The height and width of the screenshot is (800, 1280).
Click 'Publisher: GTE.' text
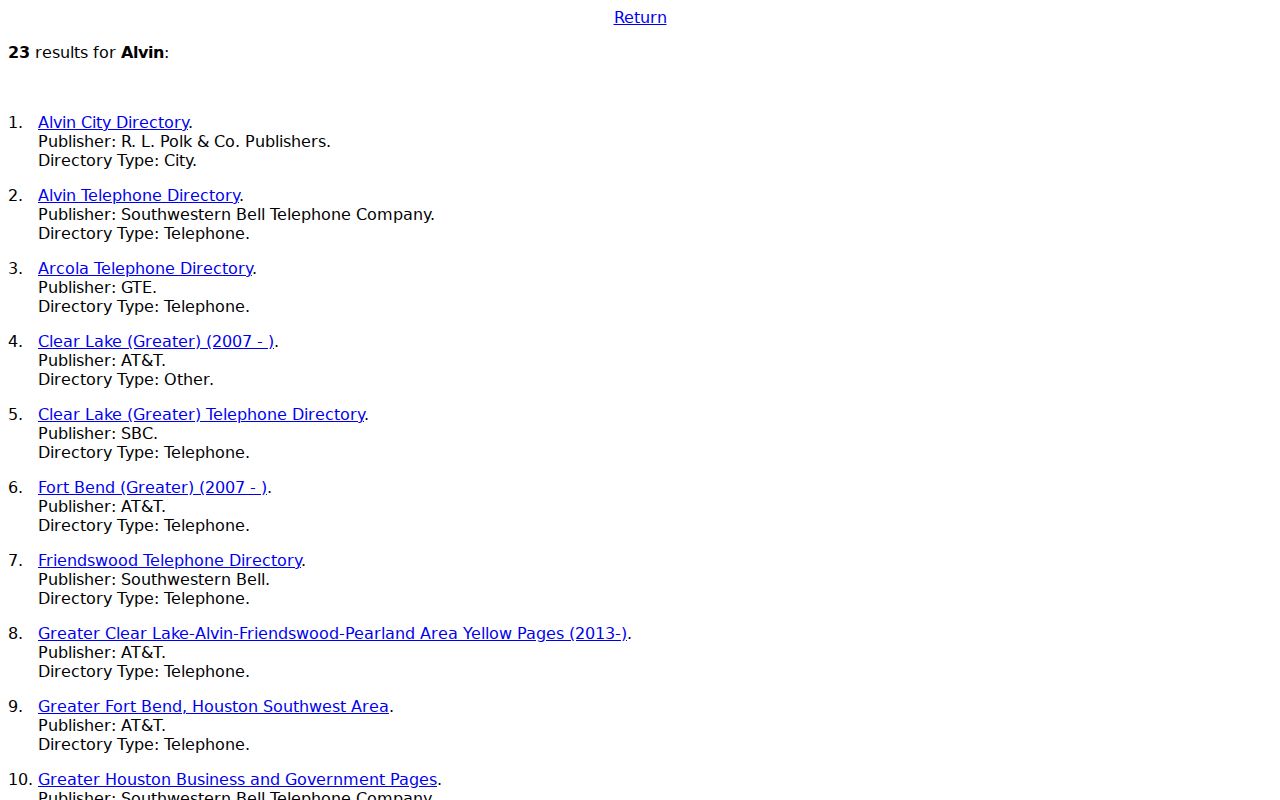[97, 287]
